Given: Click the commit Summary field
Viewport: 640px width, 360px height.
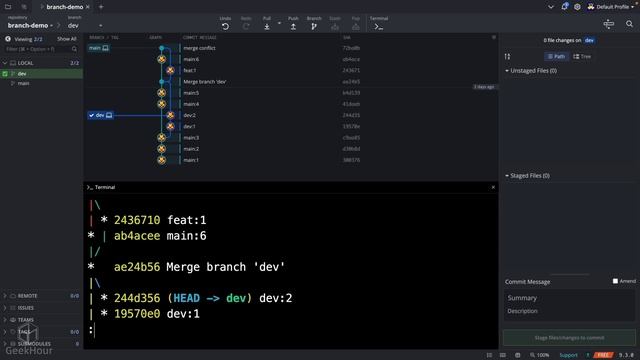Looking at the screenshot, I should point(569,298).
